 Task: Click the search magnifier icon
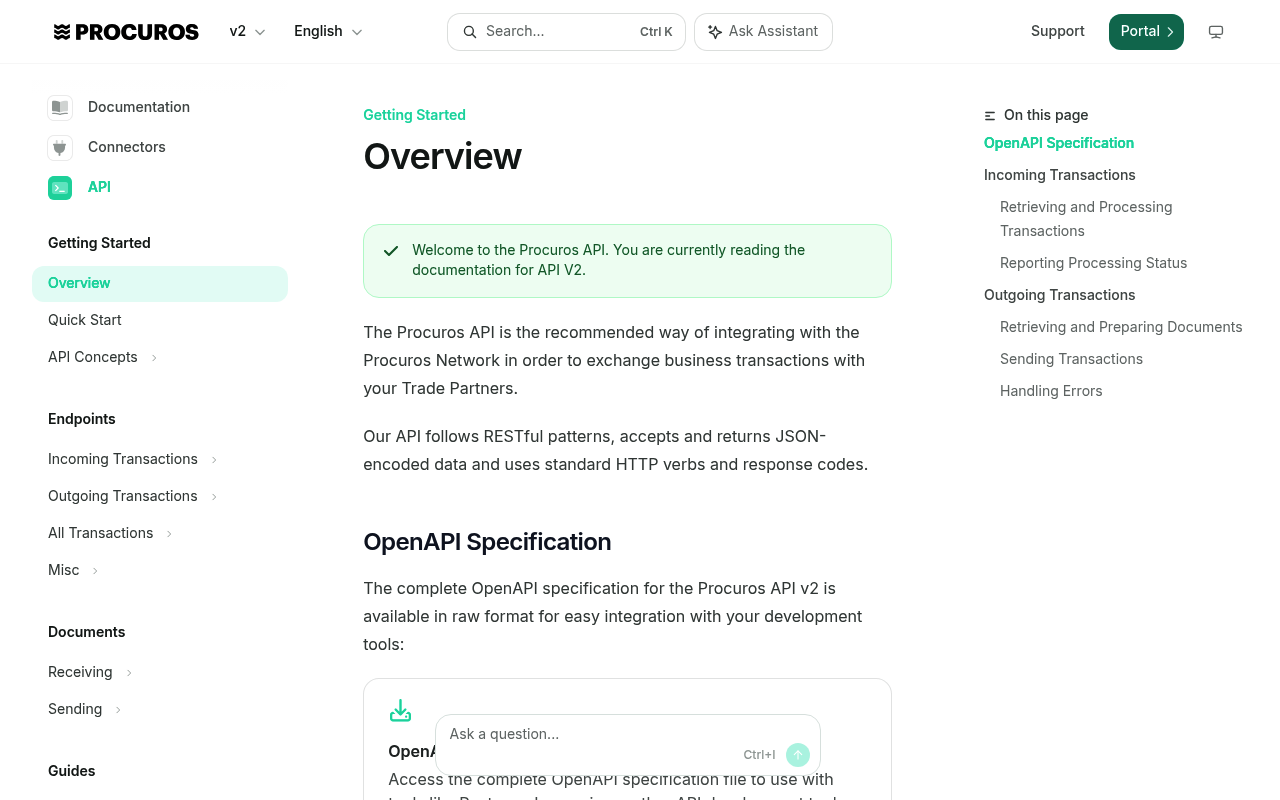tap(469, 32)
